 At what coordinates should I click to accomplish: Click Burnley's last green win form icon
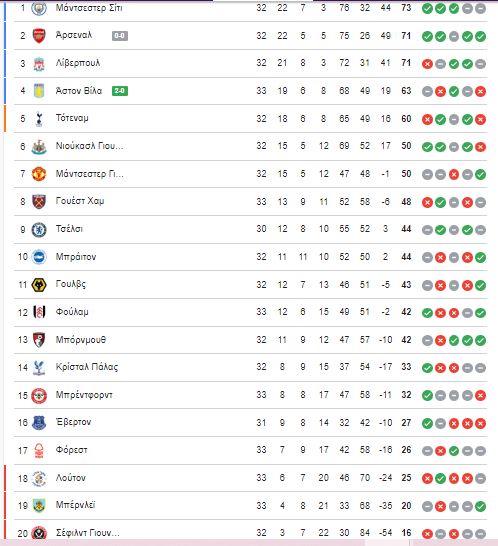pos(480,506)
